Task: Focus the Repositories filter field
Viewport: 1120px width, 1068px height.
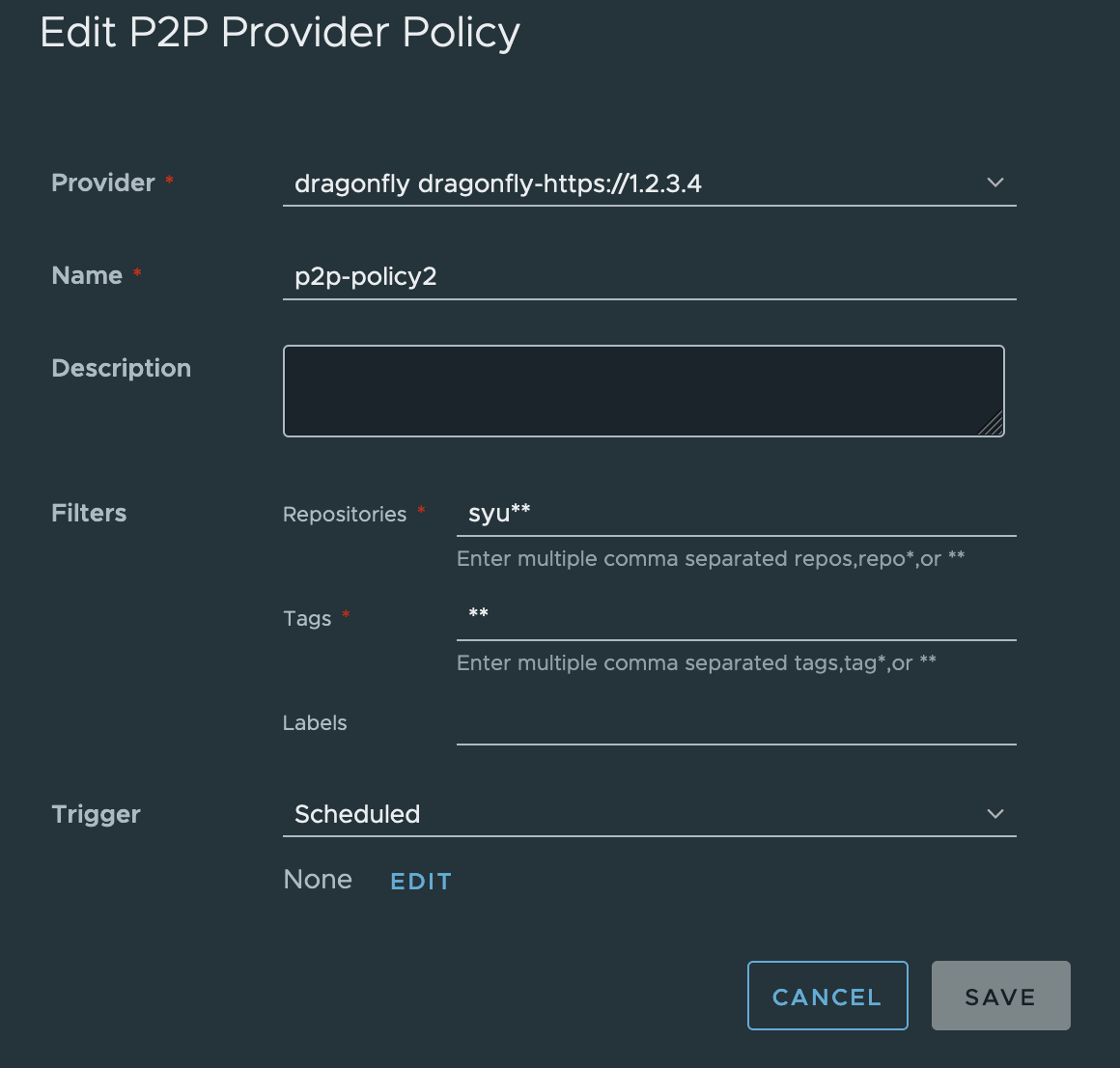Action: pyautogui.click(x=737, y=514)
